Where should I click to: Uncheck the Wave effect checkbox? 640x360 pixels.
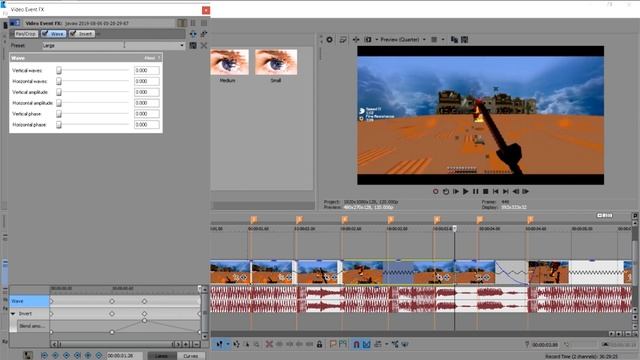pyautogui.click(x=45, y=33)
